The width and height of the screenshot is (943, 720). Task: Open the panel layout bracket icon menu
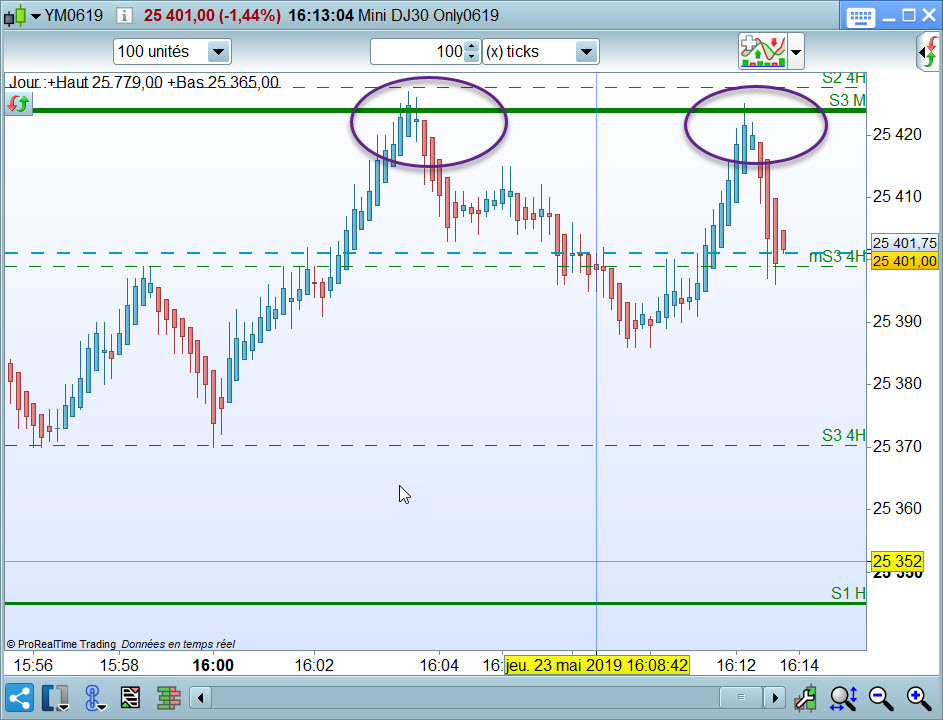pos(55,698)
